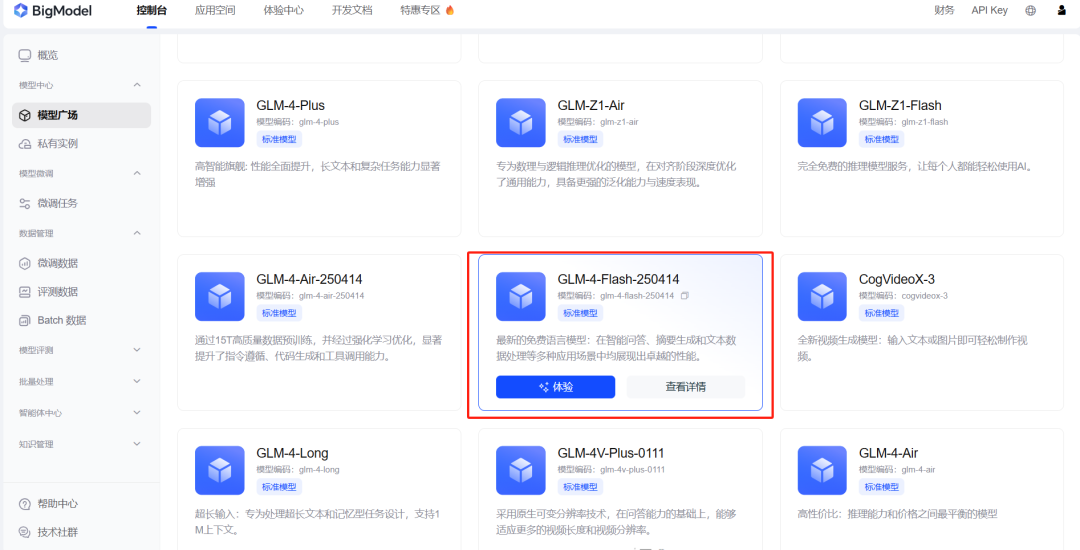Click the 评测数据 icon

25,292
